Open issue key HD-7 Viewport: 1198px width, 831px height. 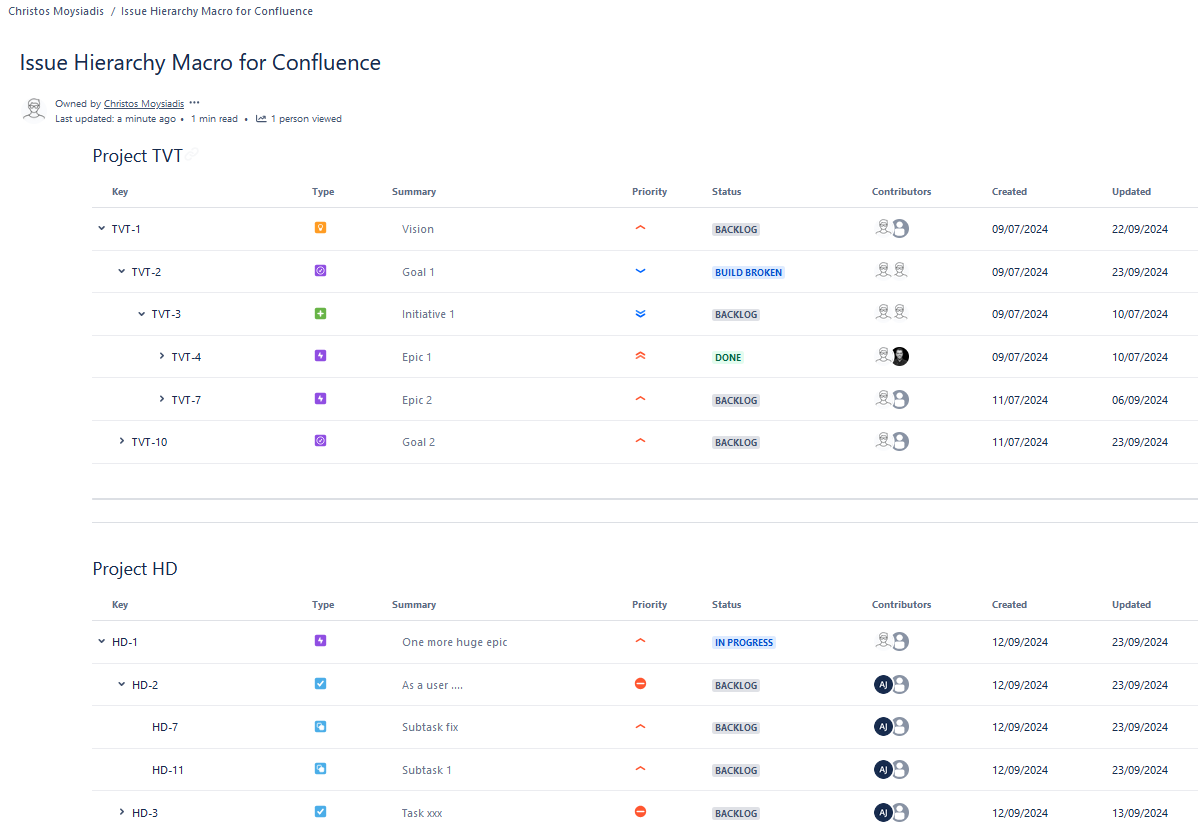point(165,727)
